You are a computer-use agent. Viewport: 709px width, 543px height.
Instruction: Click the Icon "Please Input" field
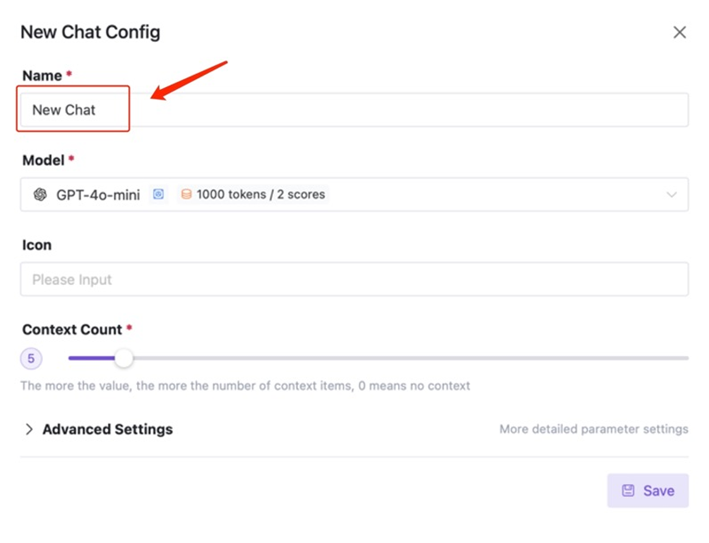[x=354, y=279]
